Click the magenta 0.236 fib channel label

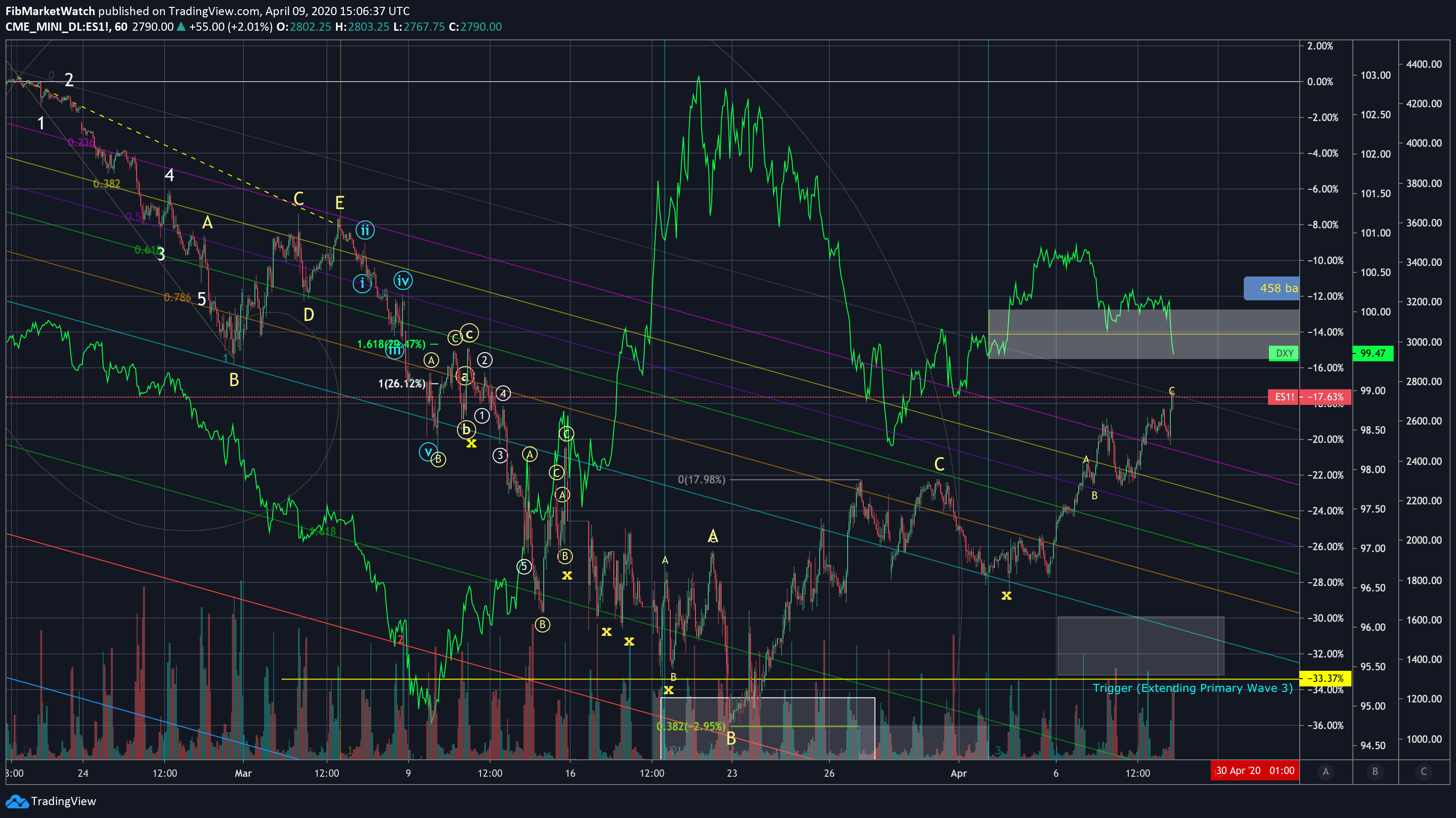(81, 143)
